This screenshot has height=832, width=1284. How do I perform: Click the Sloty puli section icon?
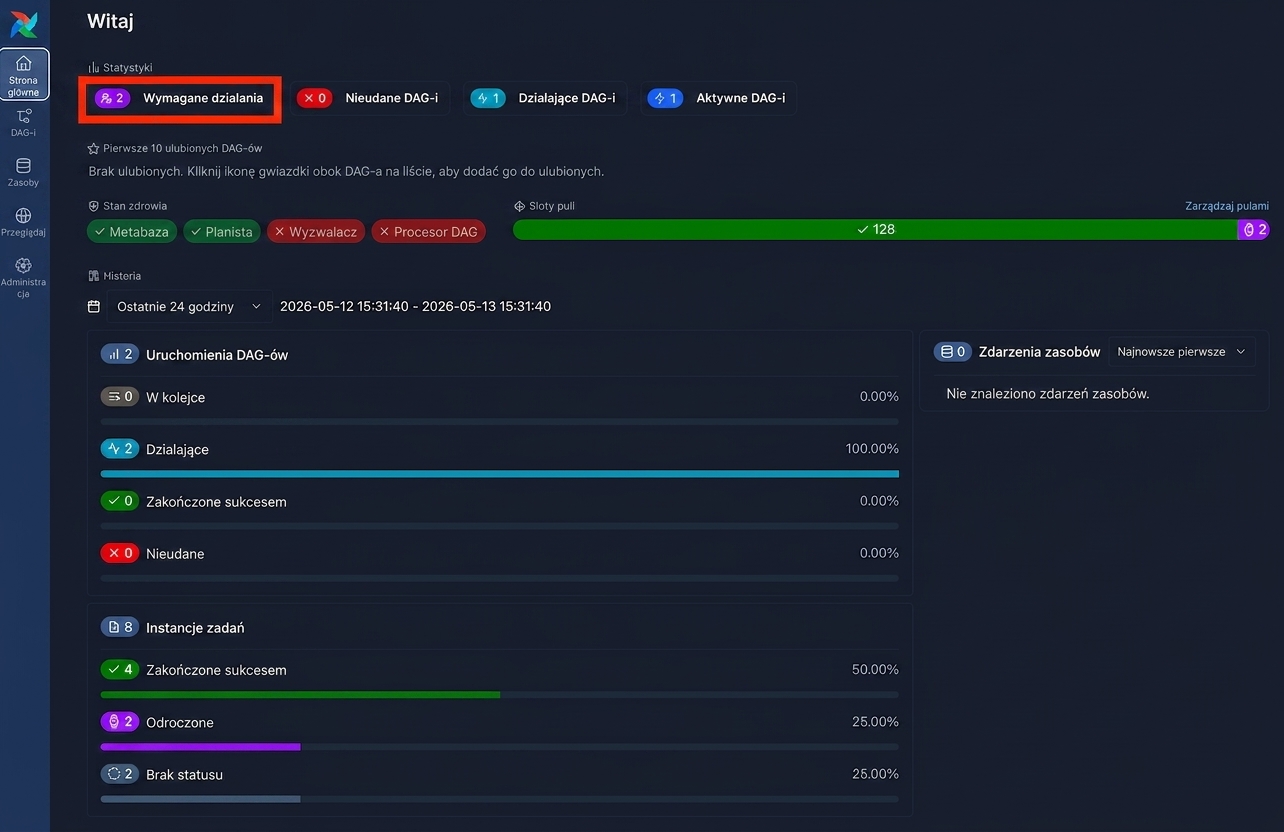click(519, 206)
